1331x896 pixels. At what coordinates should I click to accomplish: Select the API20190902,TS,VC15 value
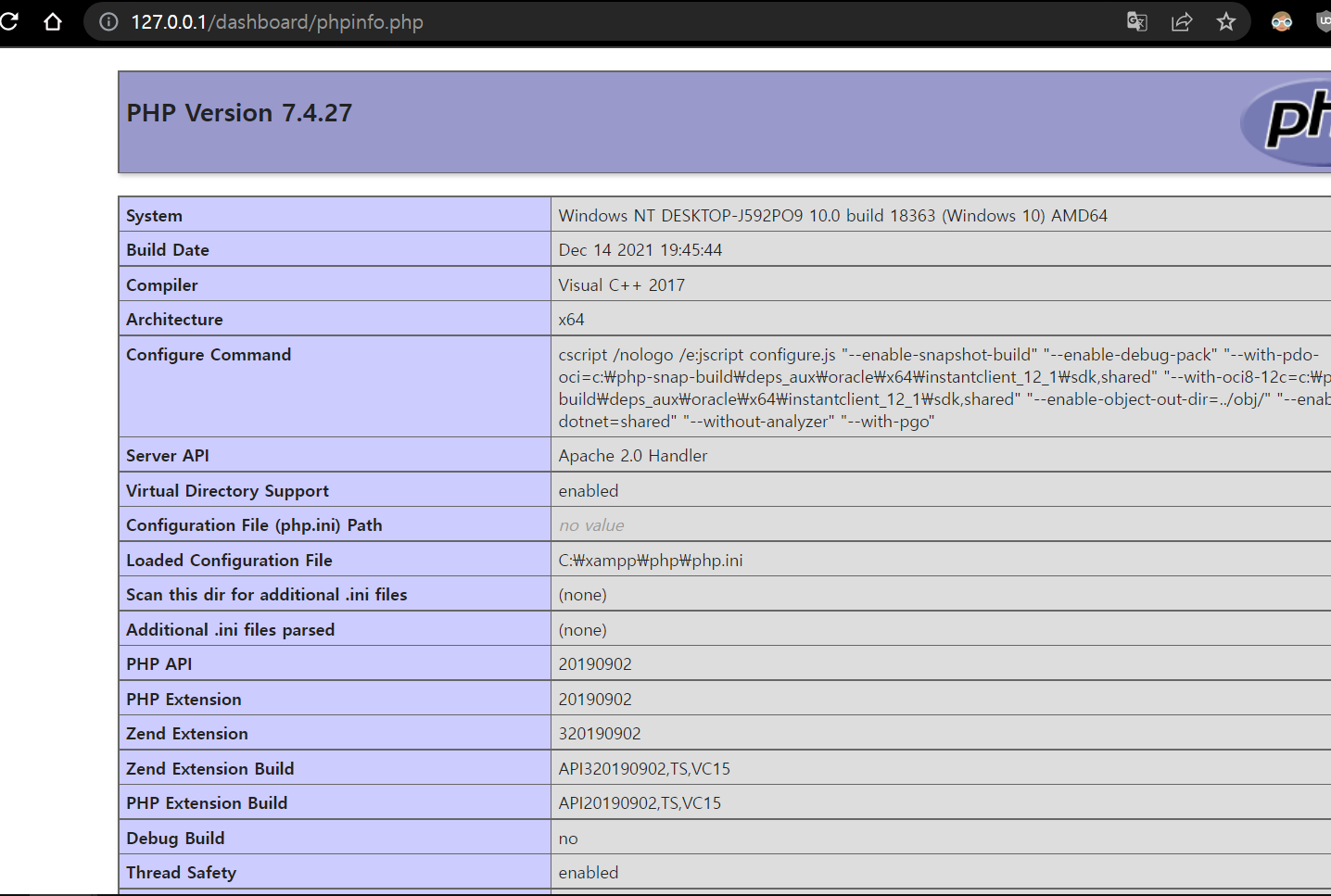[640, 803]
